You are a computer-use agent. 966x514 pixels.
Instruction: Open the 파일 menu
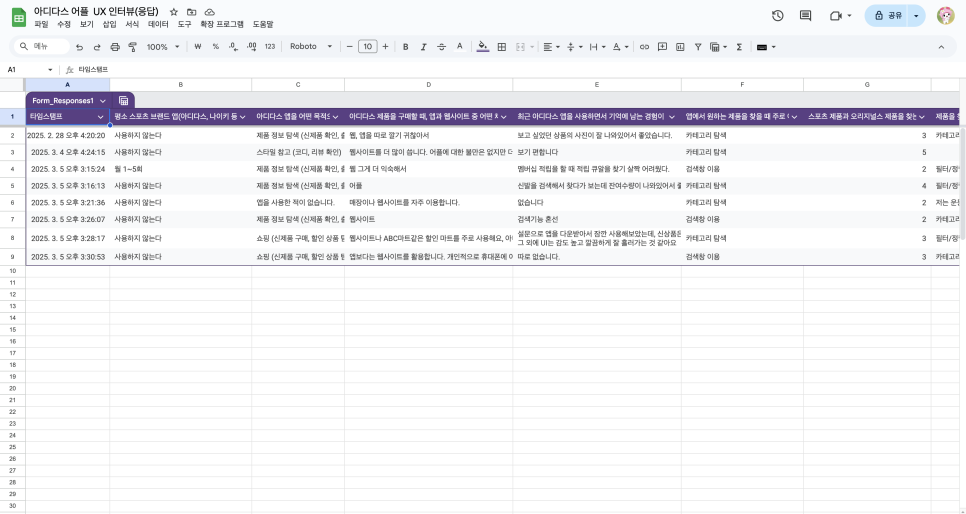point(41,25)
